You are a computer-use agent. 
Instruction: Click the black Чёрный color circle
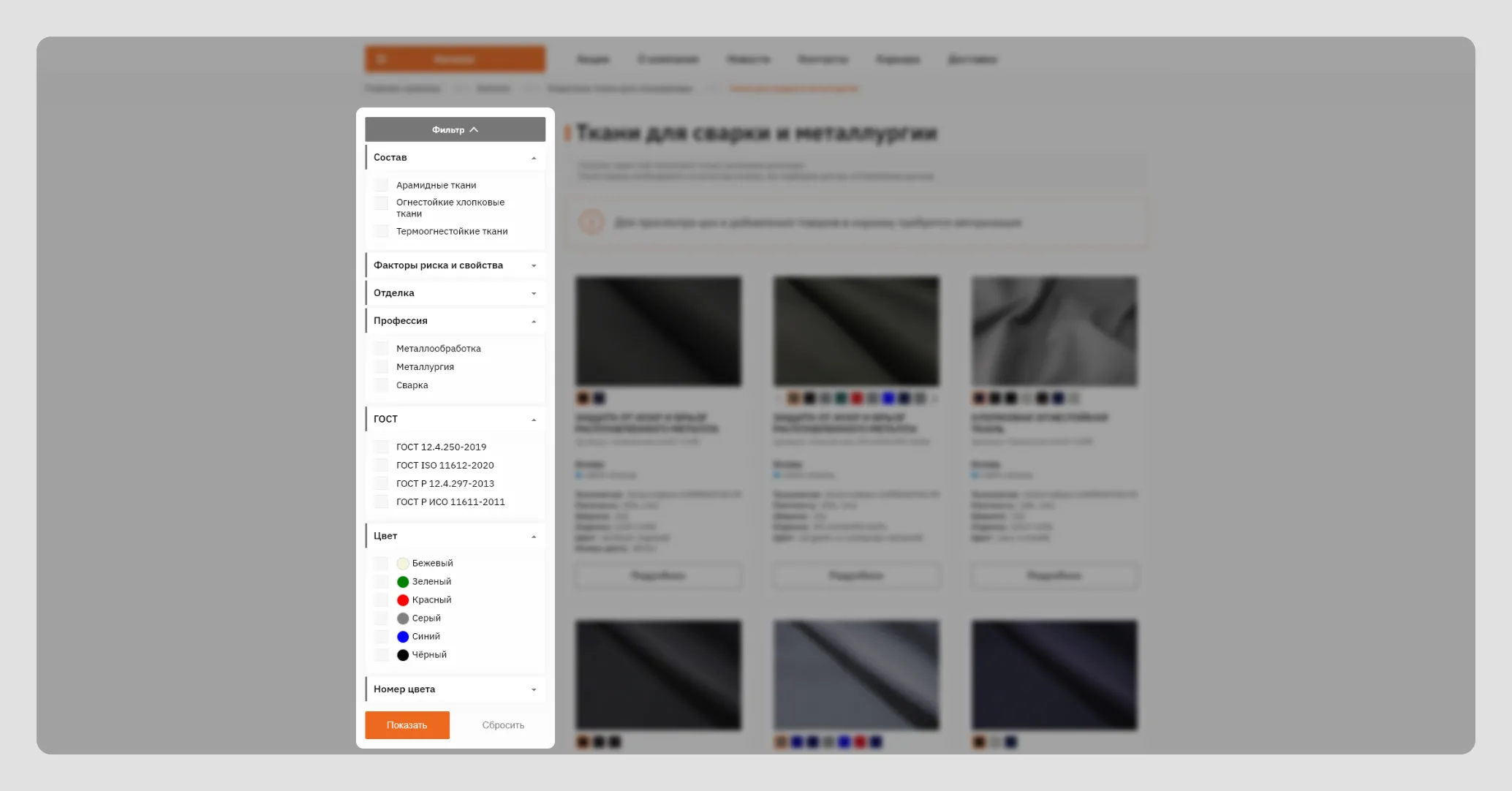point(403,655)
